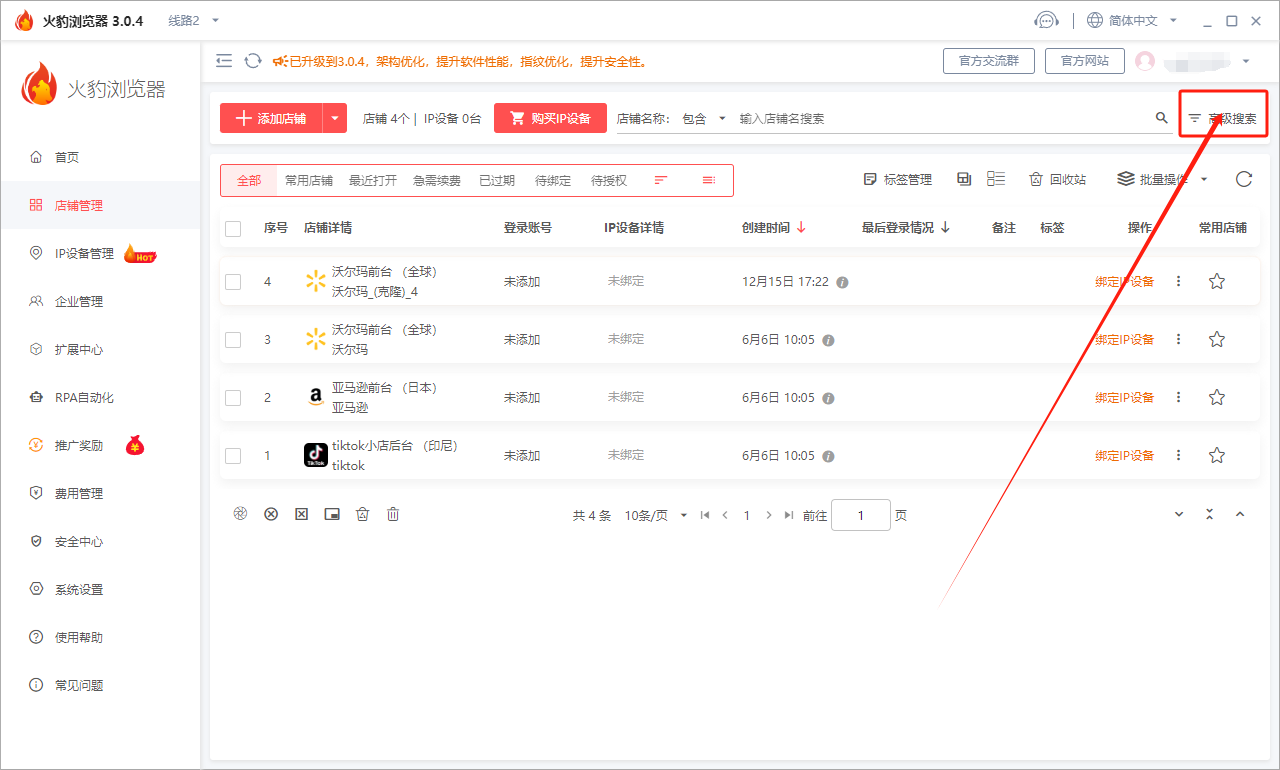
Task: Open the customer service headset icon
Action: click(1046, 20)
